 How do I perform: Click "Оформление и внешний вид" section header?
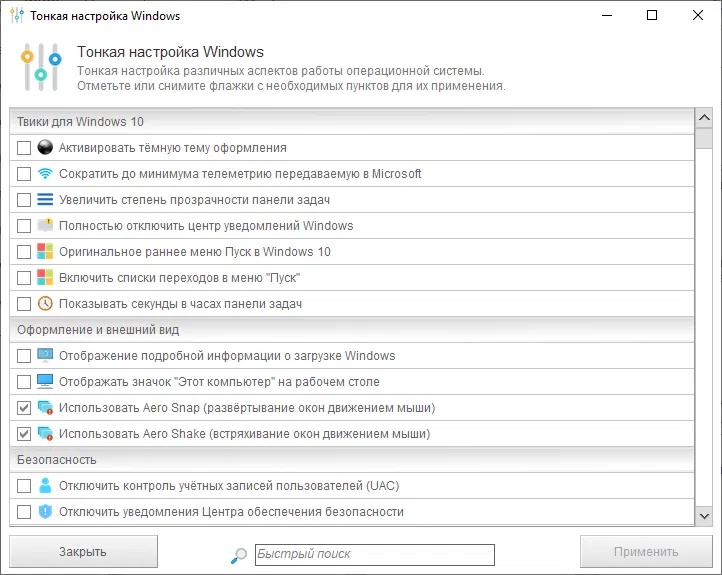352,330
